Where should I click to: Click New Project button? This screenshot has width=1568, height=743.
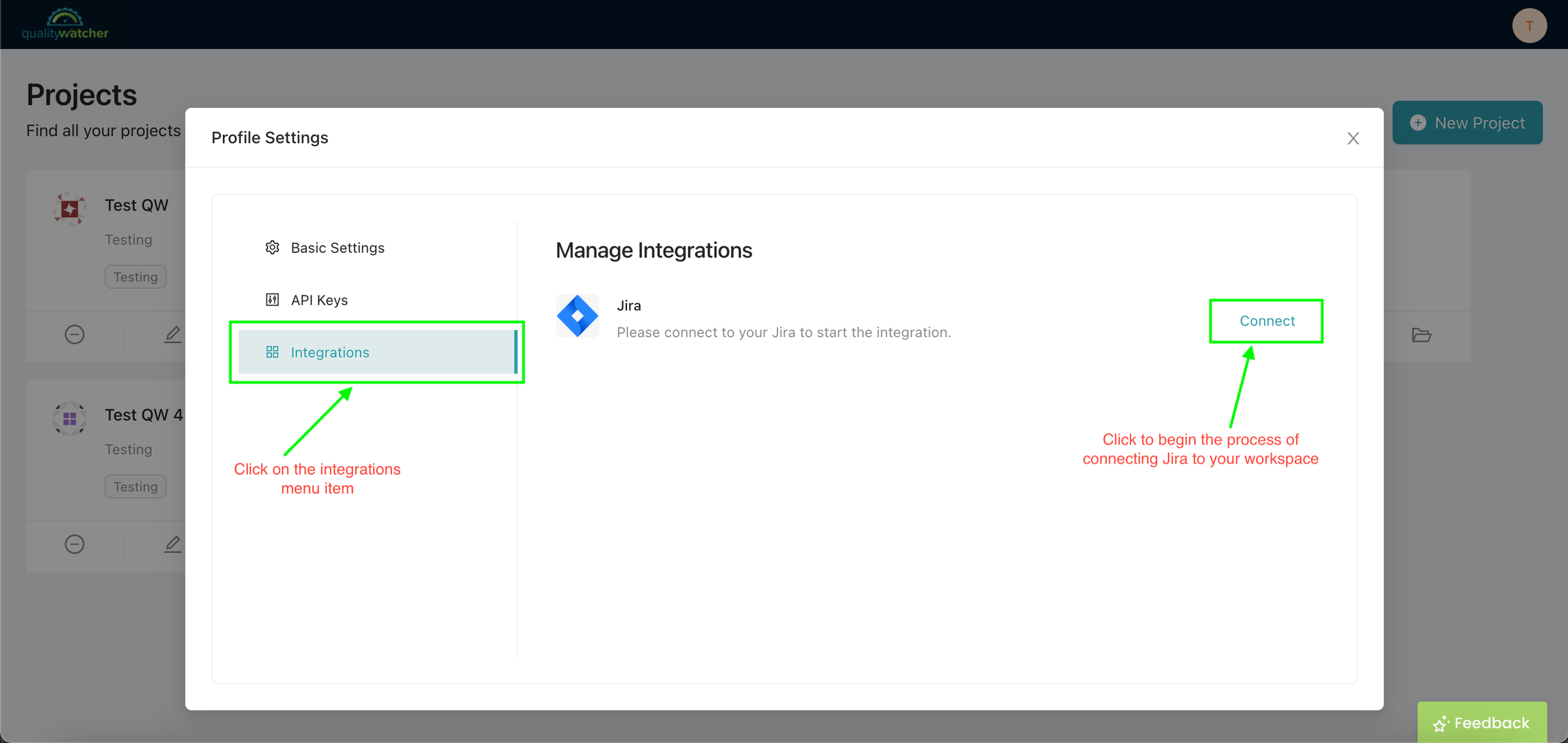[1467, 122]
